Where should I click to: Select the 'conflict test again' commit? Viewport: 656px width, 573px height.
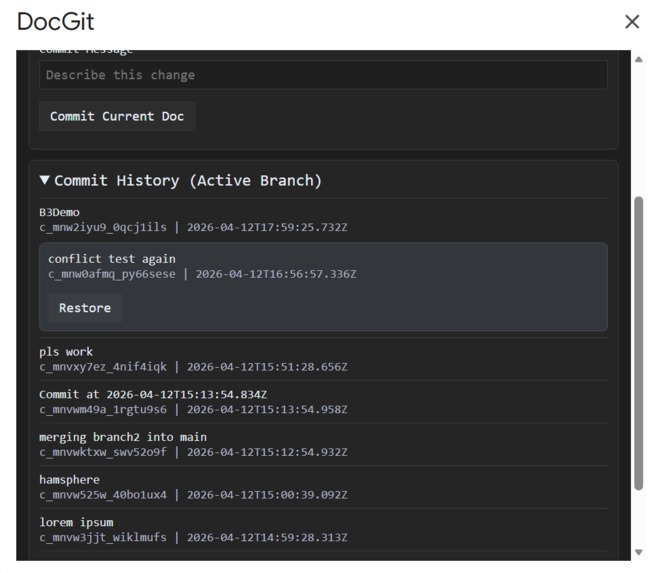112,259
